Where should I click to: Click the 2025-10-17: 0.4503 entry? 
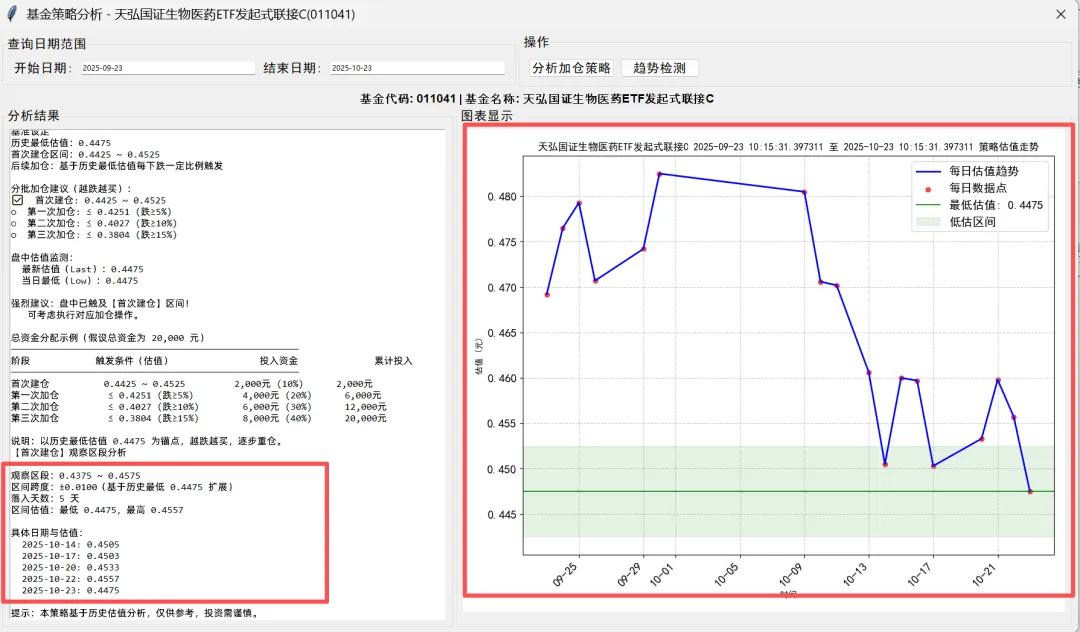[70, 556]
